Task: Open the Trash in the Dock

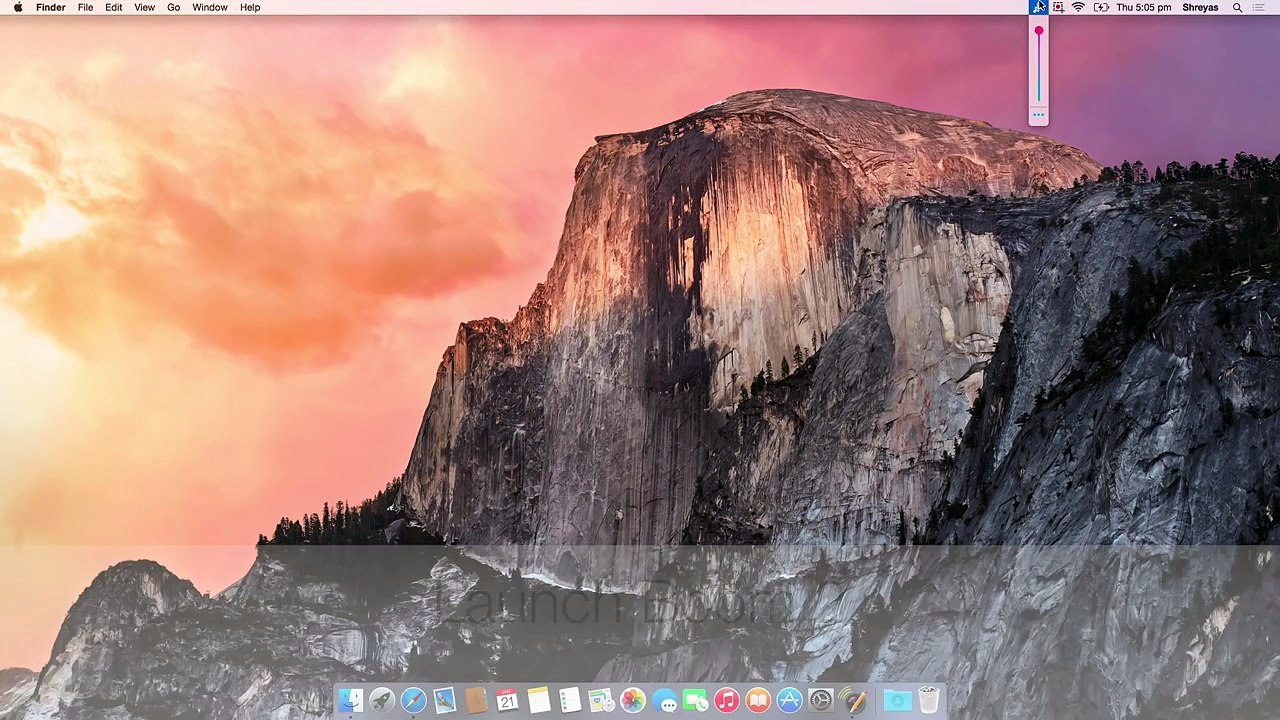Action: tap(929, 700)
